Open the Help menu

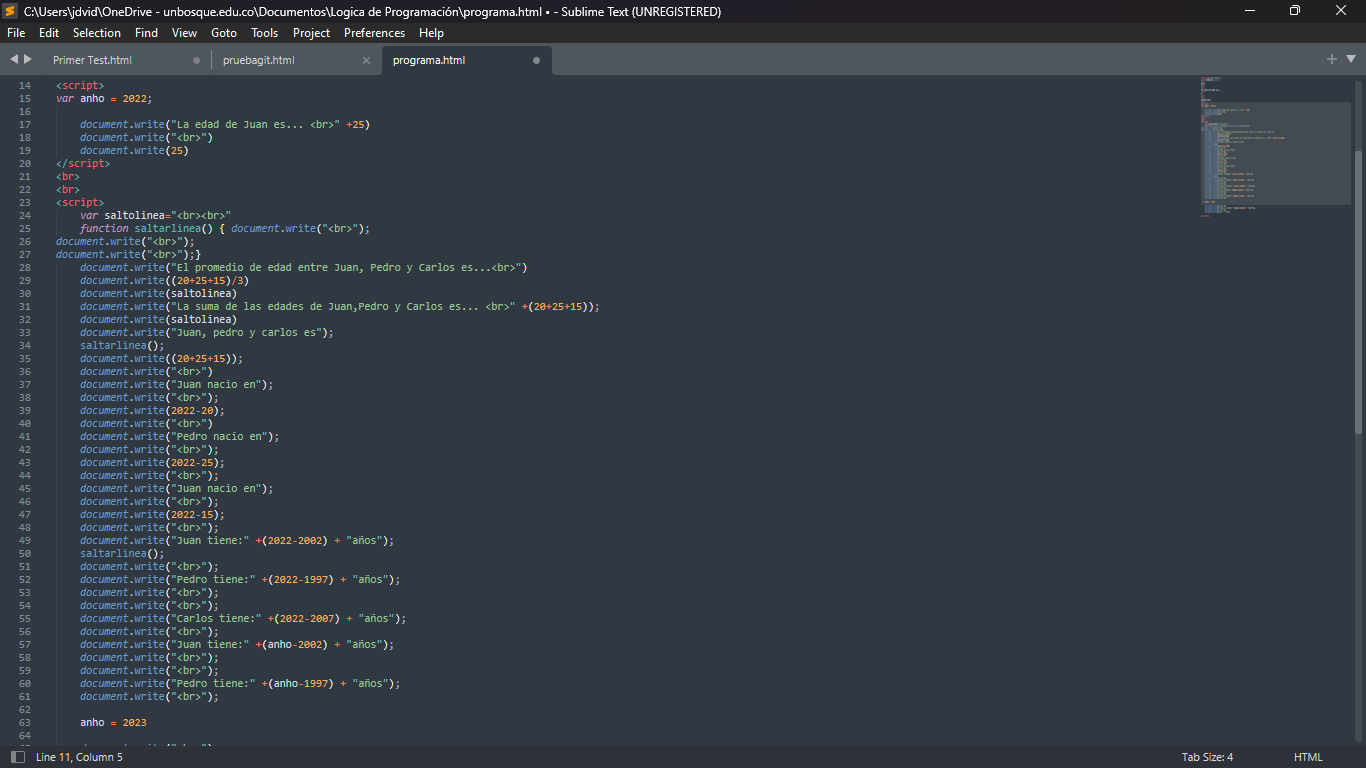click(431, 33)
